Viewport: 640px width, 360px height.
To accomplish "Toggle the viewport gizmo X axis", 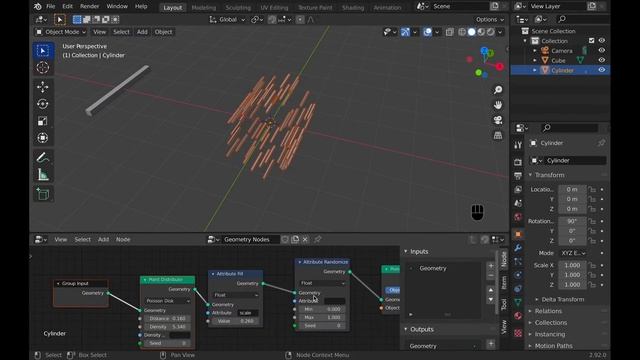I will point(500,67).
